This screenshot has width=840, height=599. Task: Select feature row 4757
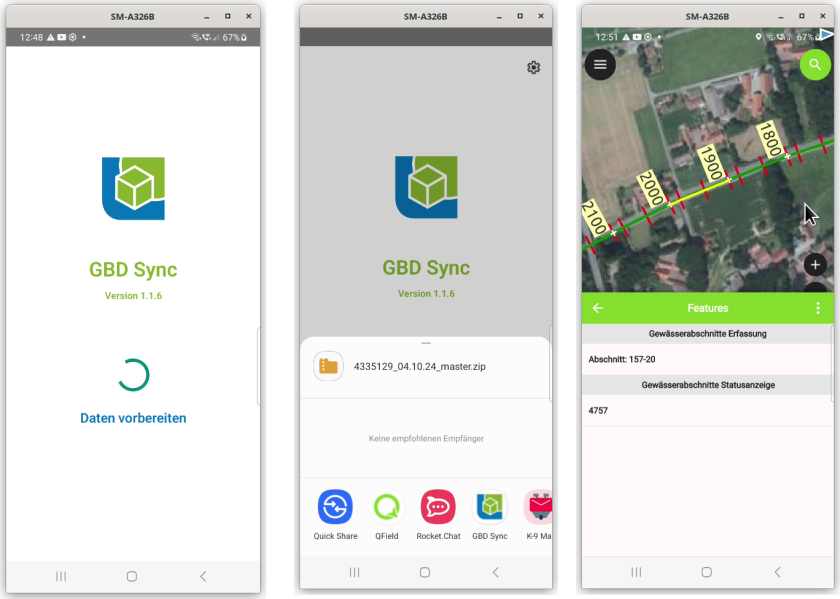(707, 411)
